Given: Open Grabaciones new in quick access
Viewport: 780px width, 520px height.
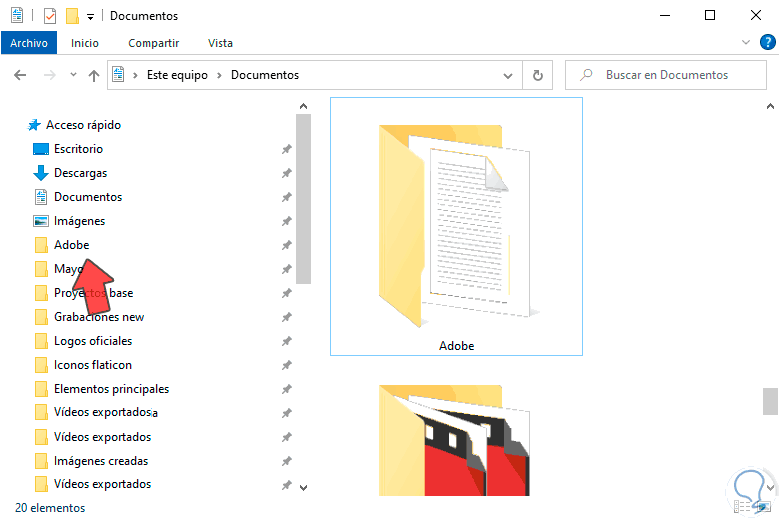Looking at the screenshot, I should (99, 317).
